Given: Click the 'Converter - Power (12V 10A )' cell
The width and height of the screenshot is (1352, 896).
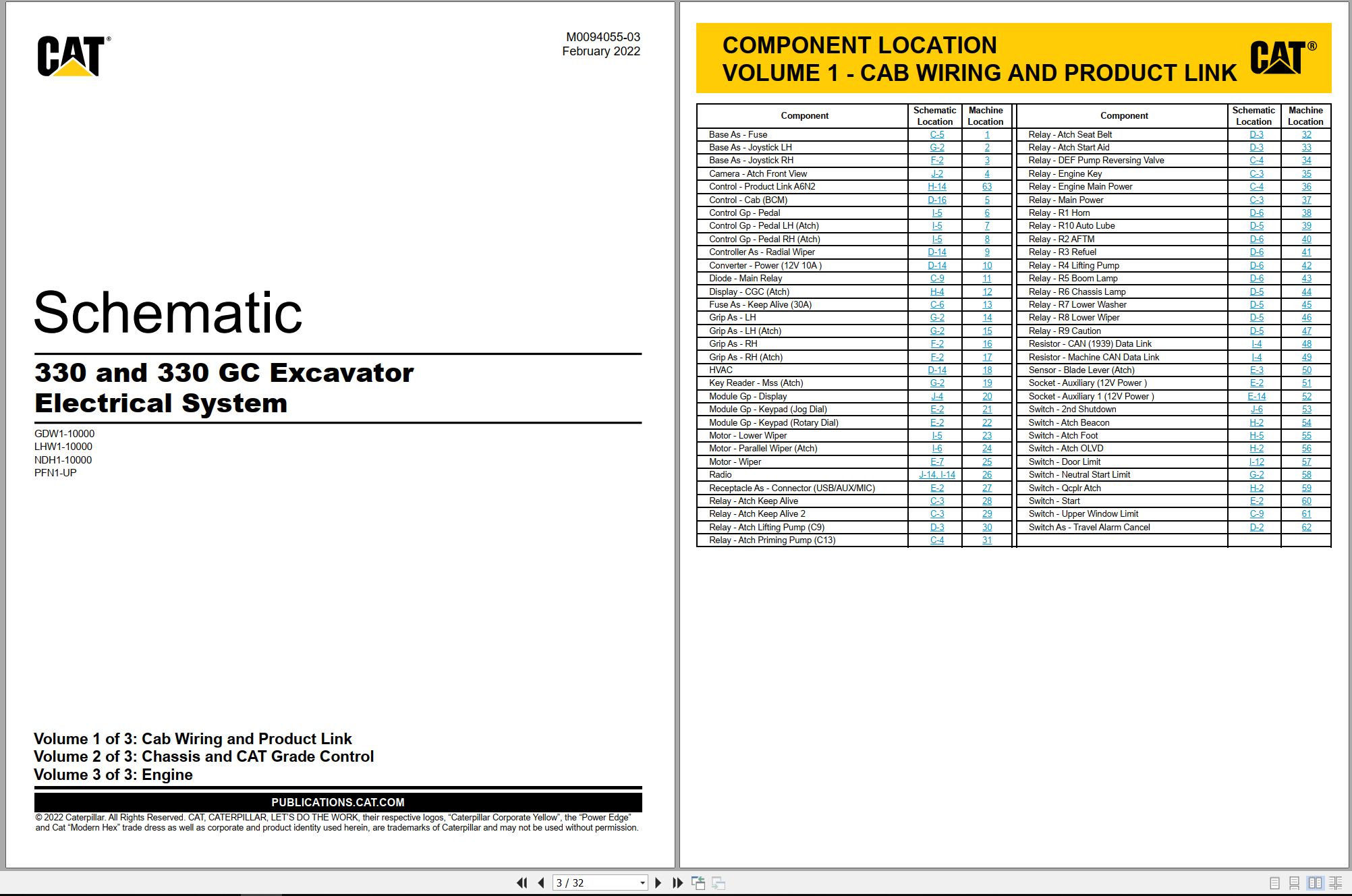Looking at the screenshot, I should [x=802, y=266].
